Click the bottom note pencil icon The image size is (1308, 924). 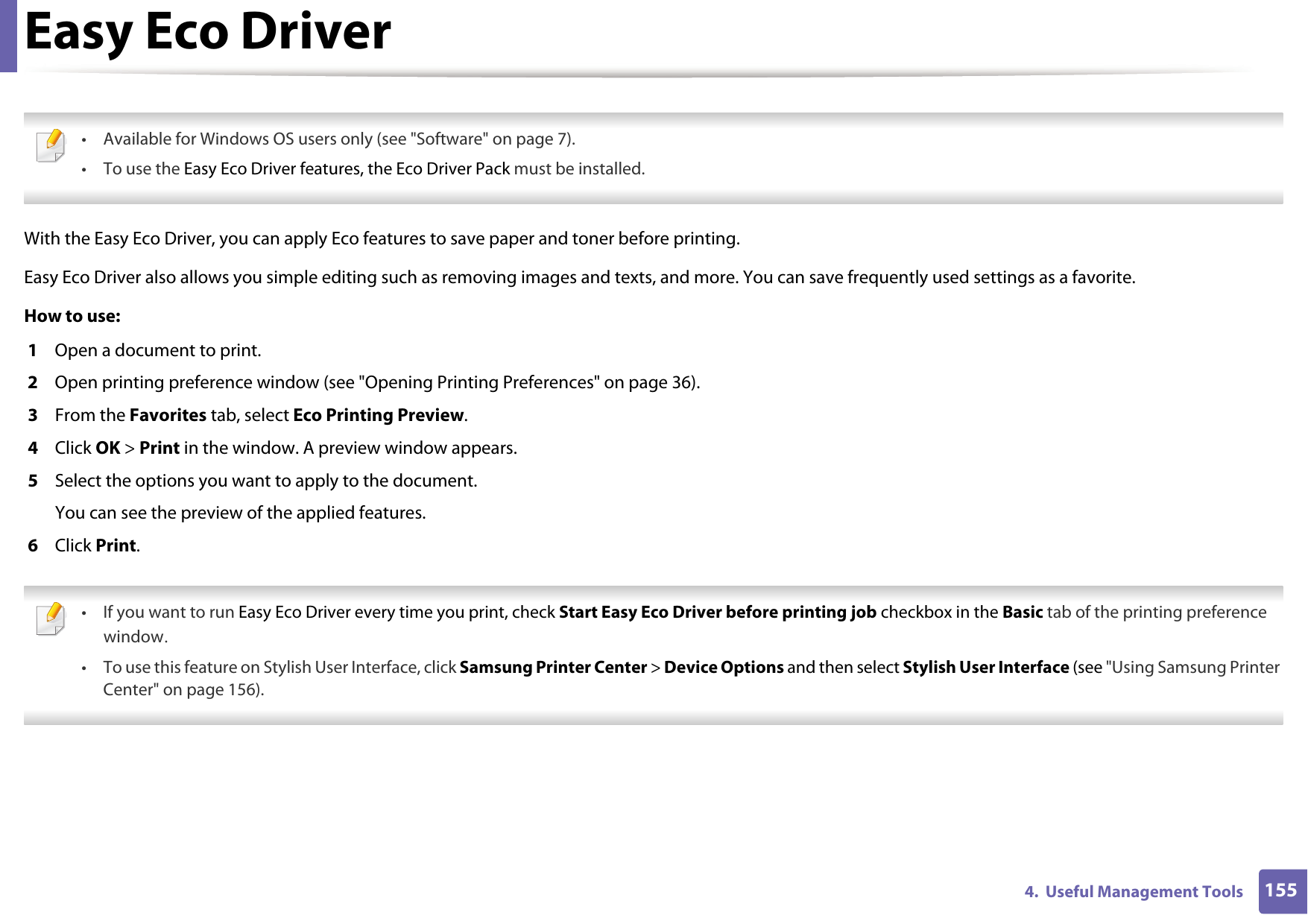pyautogui.click(x=52, y=622)
